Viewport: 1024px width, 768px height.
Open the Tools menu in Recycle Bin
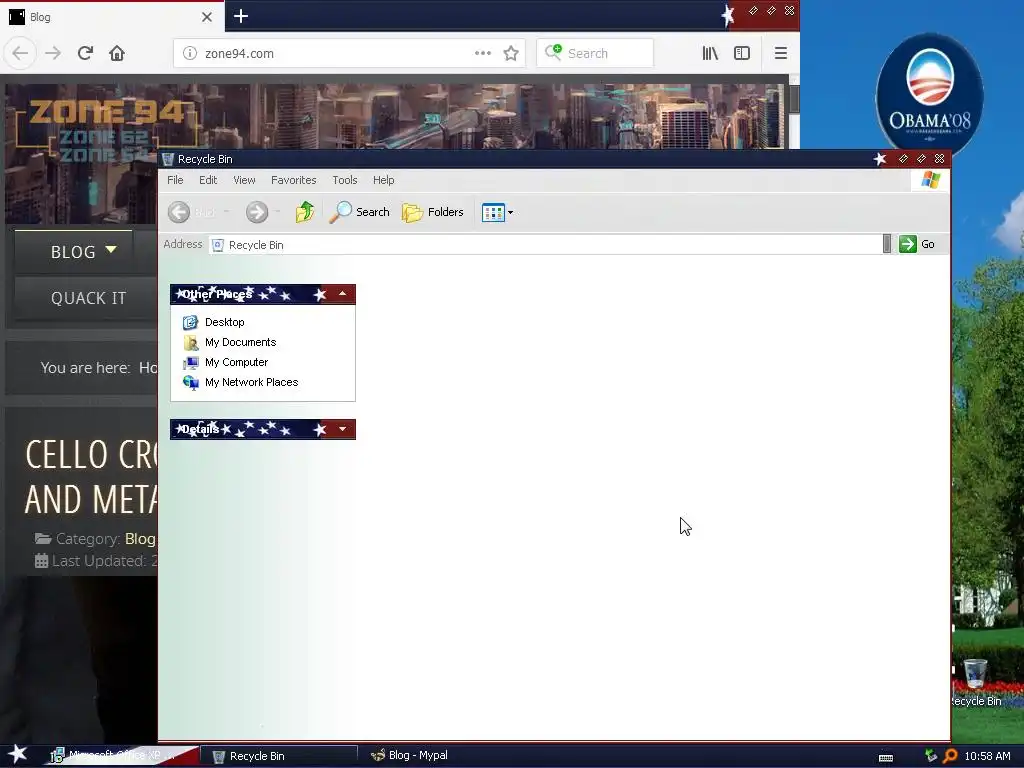click(344, 180)
